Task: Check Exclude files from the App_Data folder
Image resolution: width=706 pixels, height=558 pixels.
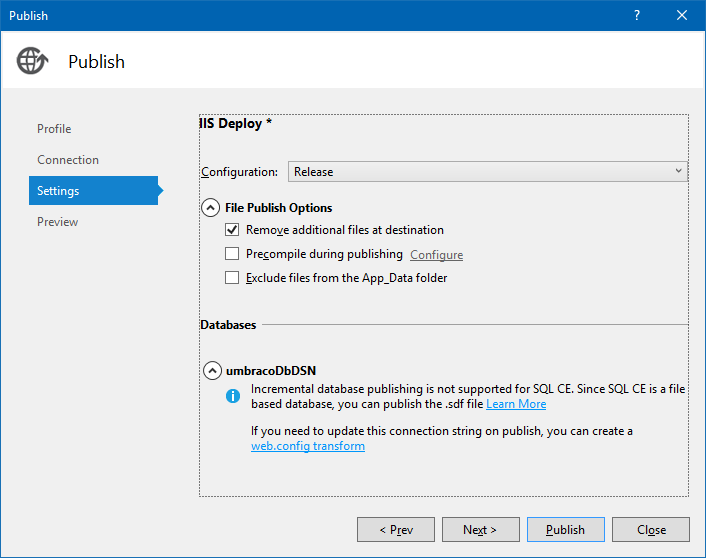Action: (233, 278)
